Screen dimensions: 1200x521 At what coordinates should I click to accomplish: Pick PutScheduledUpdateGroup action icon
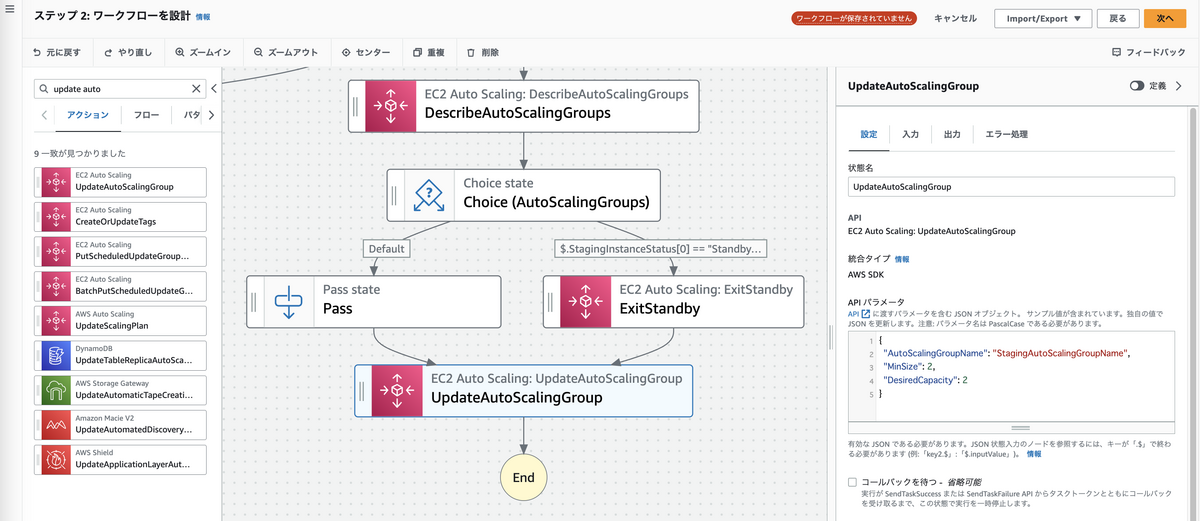(55, 251)
